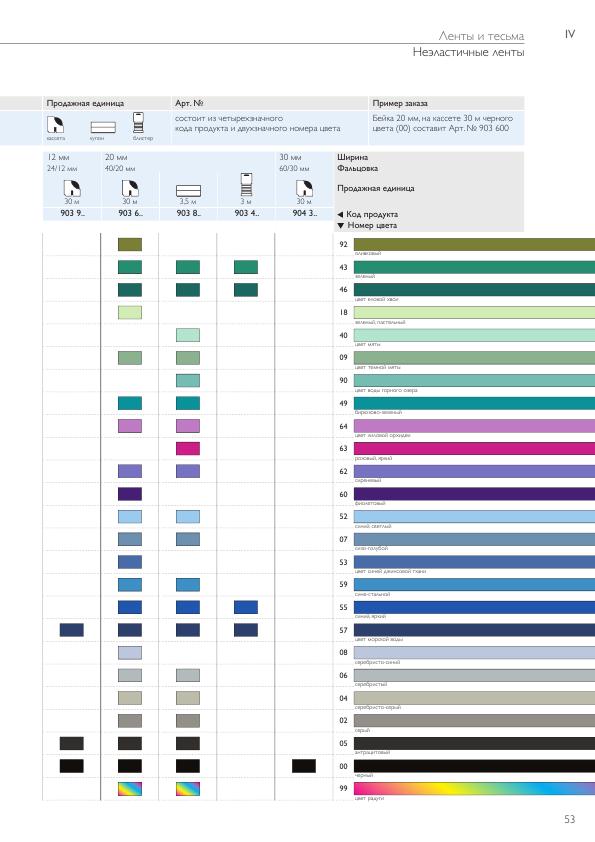This screenshot has width=595, height=842.
Task: Click the olive color bar numbered 92
Action: 474,244
